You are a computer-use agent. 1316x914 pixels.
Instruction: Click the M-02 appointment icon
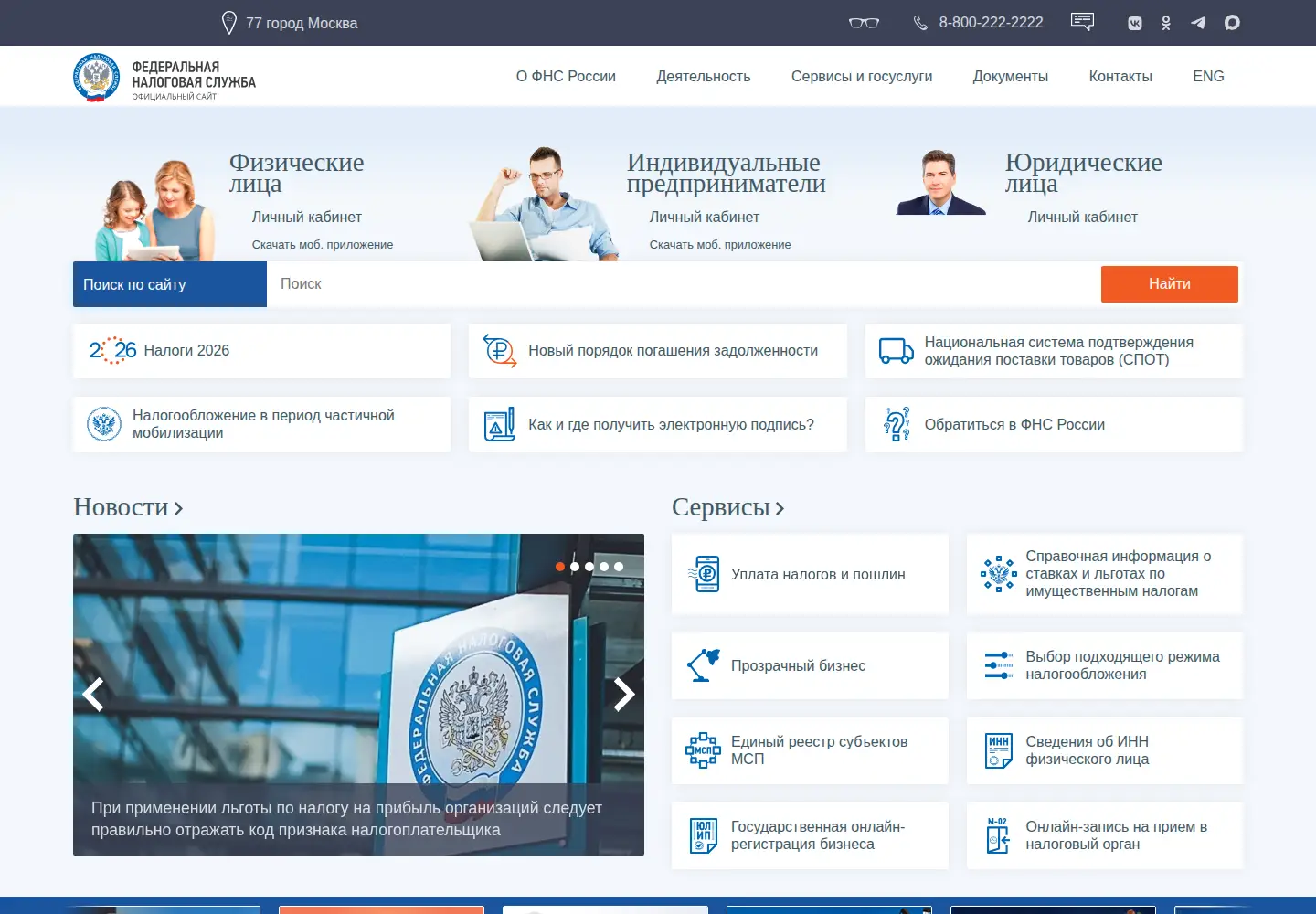point(998,835)
